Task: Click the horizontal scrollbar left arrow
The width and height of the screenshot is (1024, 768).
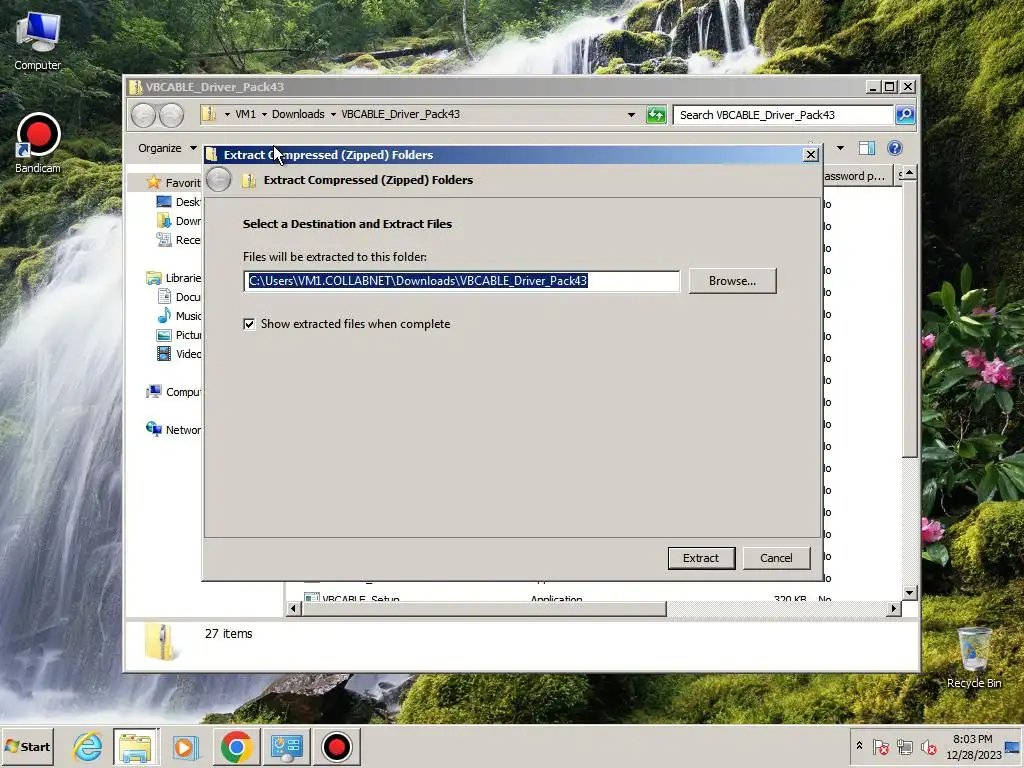Action: point(293,608)
